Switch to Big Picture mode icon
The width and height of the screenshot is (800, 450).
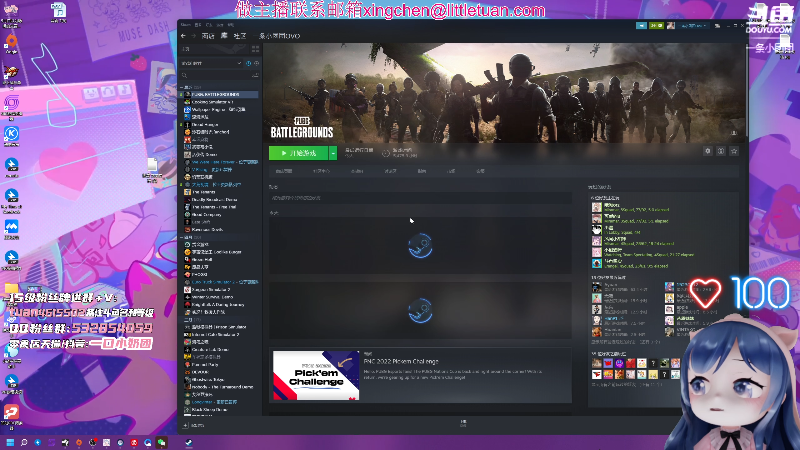(717, 26)
